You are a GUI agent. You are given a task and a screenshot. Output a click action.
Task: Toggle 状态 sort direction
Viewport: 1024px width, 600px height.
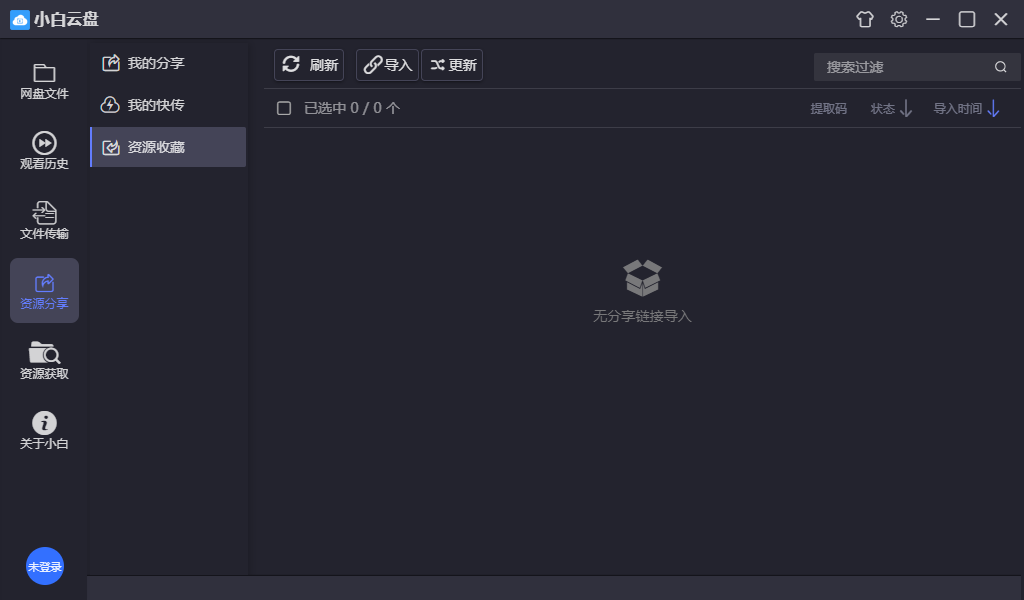[889, 108]
